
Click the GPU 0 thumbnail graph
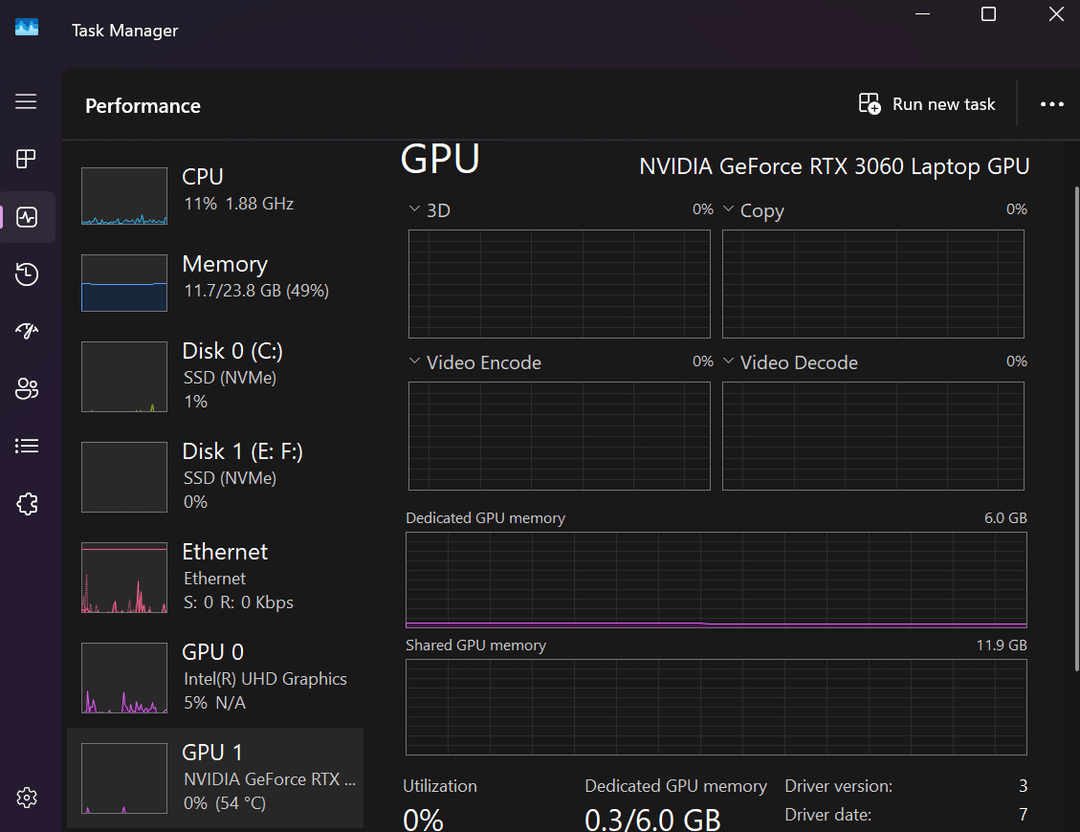[x=124, y=678]
